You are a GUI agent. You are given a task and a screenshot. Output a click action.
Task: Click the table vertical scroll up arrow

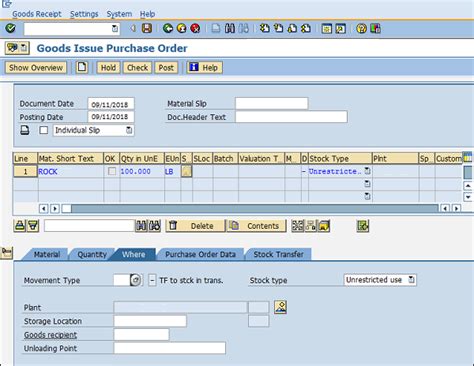click(468, 186)
